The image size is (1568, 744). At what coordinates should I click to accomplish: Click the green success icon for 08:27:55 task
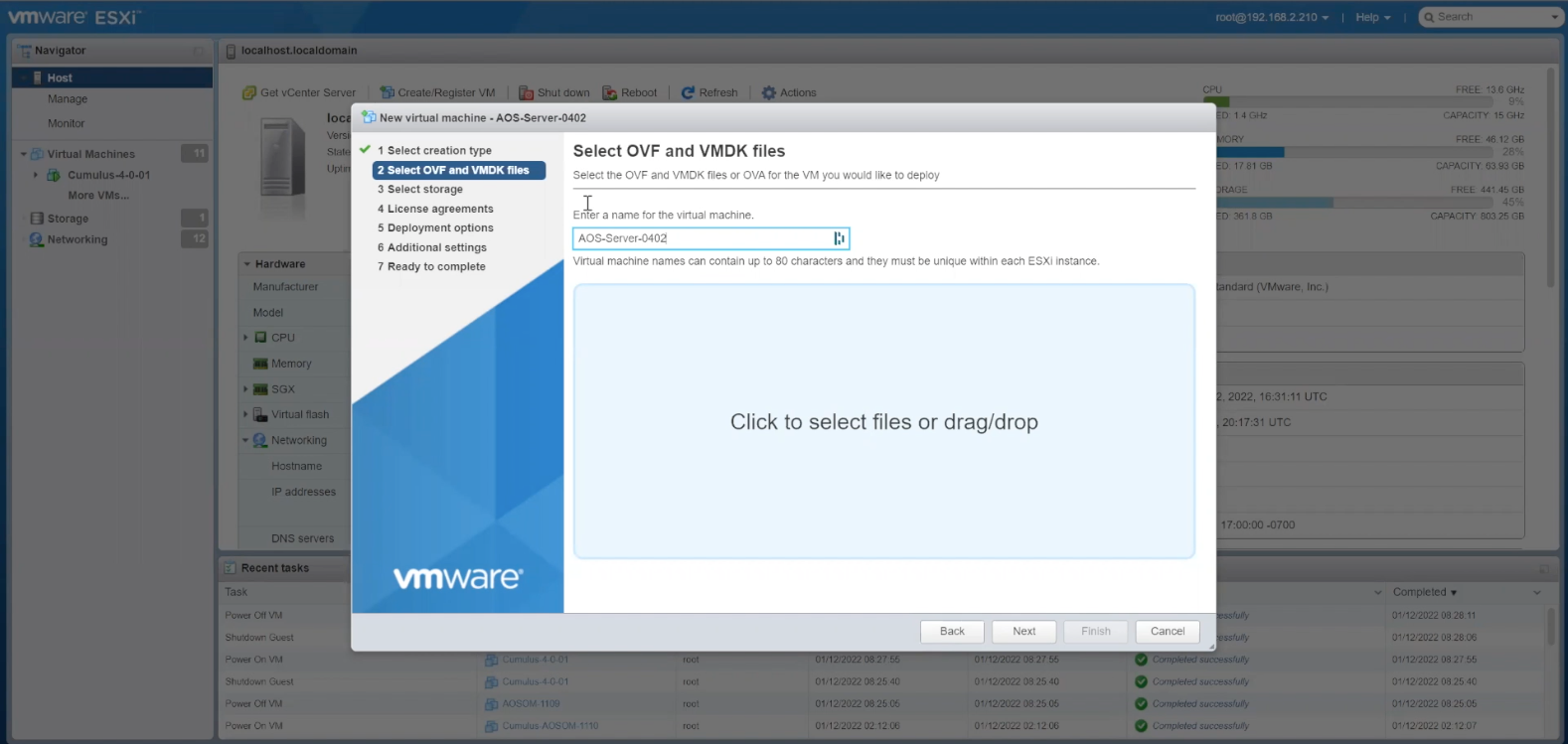1142,660
